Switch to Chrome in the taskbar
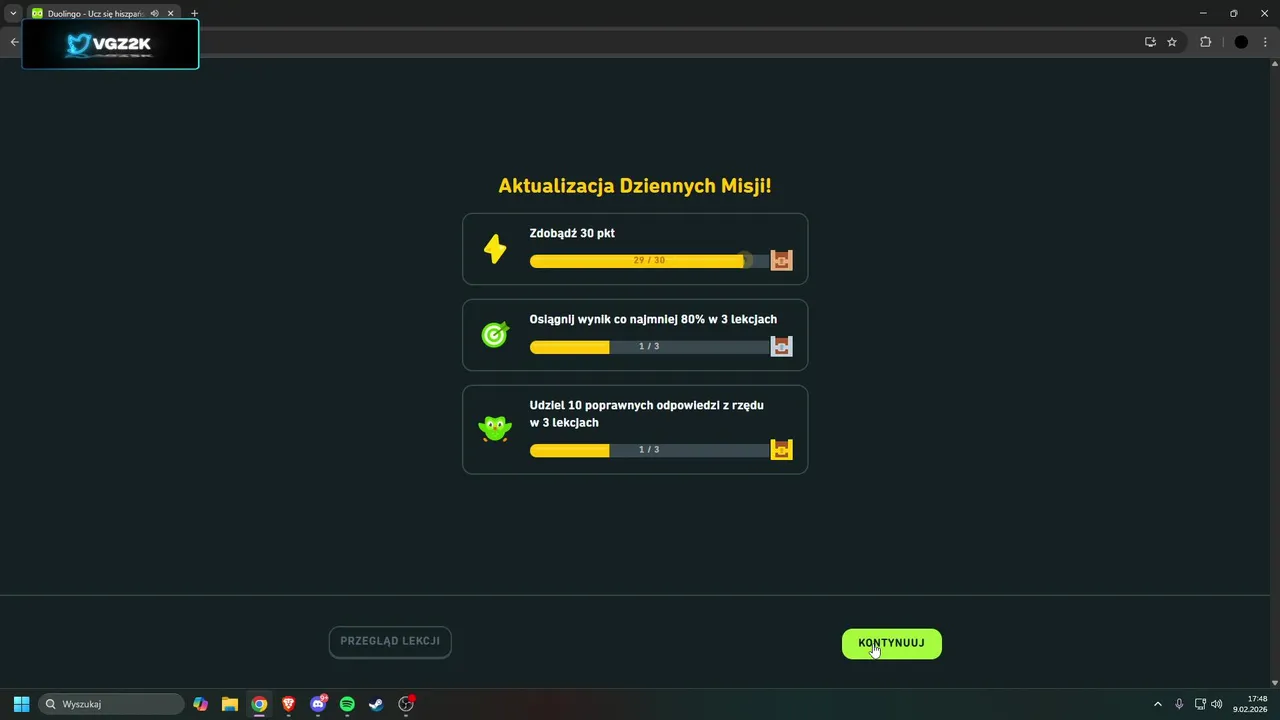The image size is (1280, 720). click(x=259, y=704)
